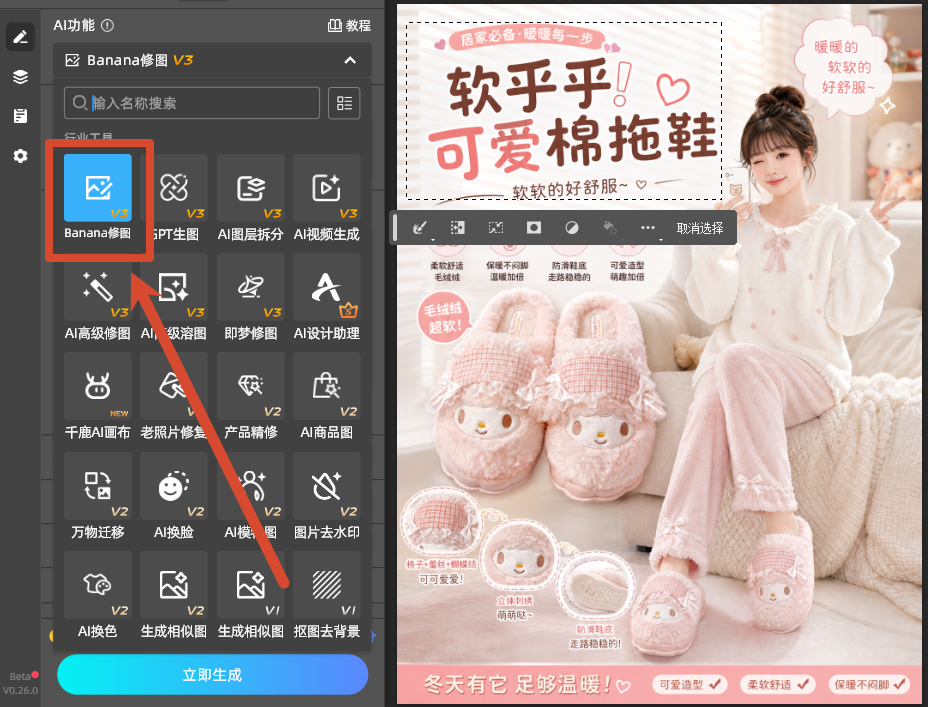Screen dimensions: 928x707
Task: Select the AI高级修图 tool
Action: point(98,297)
